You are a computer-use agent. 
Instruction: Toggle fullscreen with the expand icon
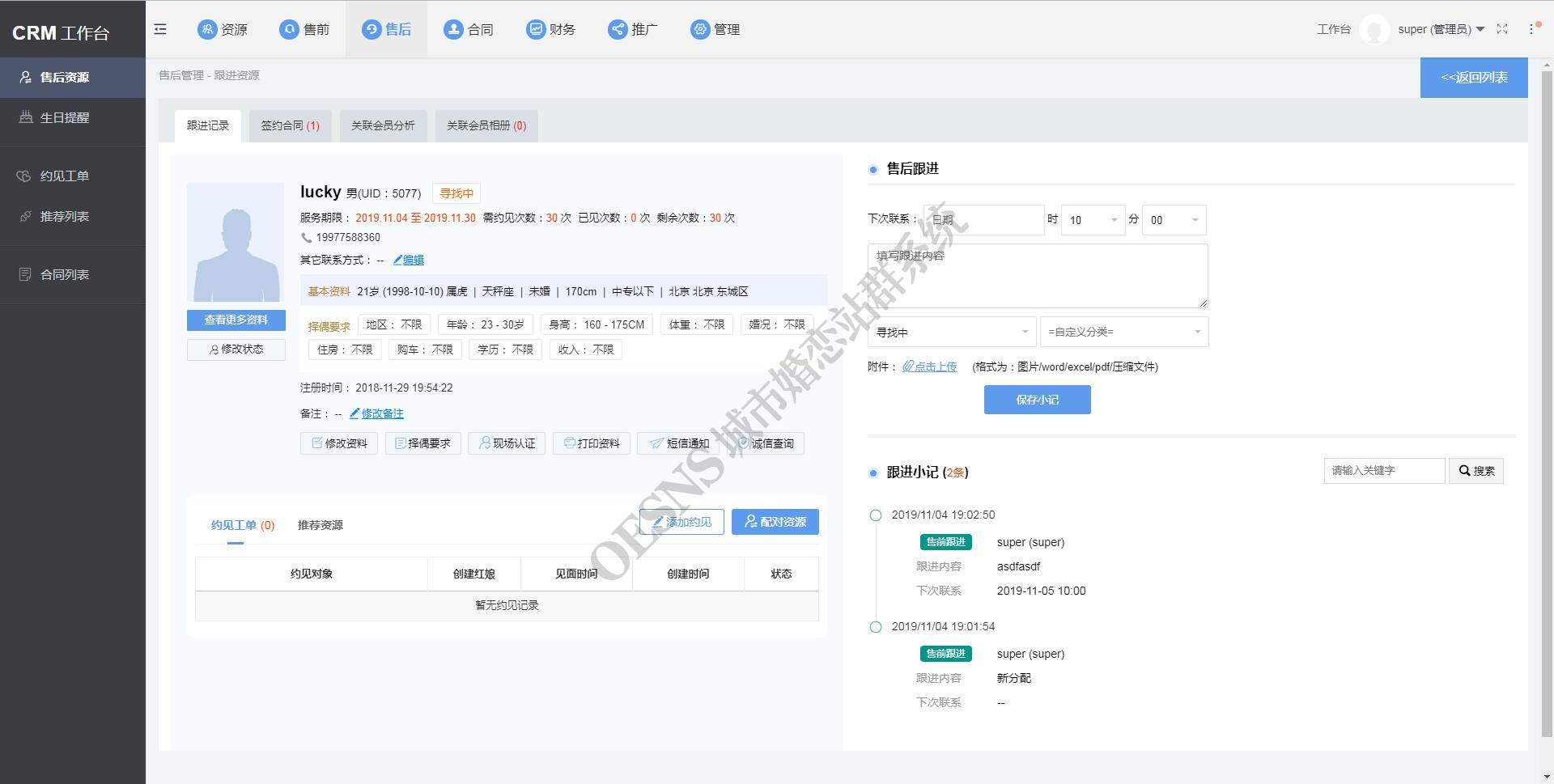pyautogui.click(x=1502, y=29)
